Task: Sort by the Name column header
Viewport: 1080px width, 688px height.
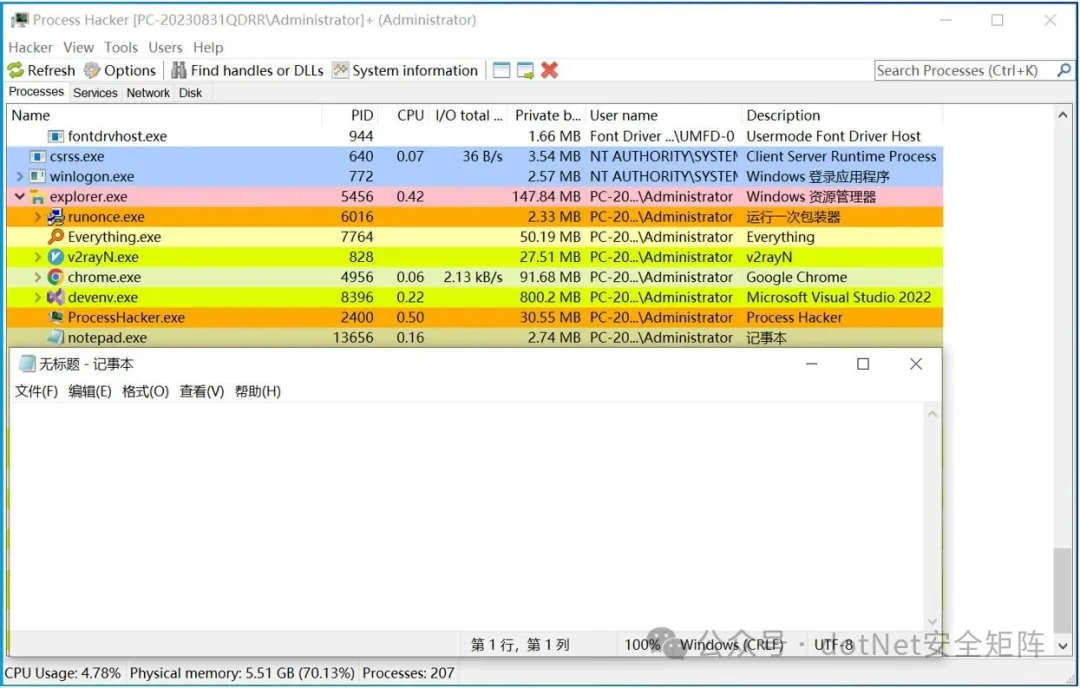Action: [x=164, y=116]
